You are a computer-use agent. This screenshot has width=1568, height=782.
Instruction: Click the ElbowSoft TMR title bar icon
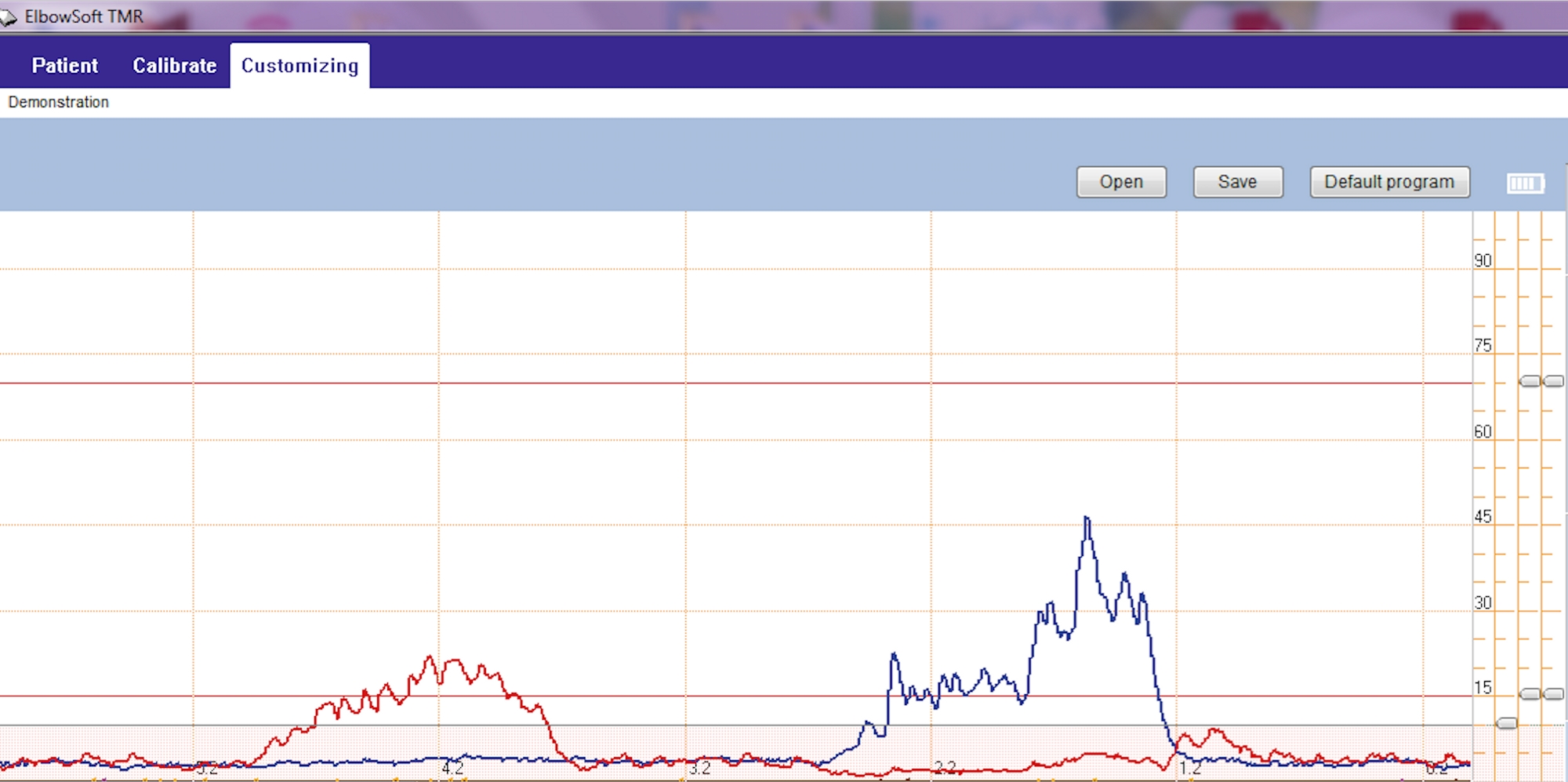[8, 16]
